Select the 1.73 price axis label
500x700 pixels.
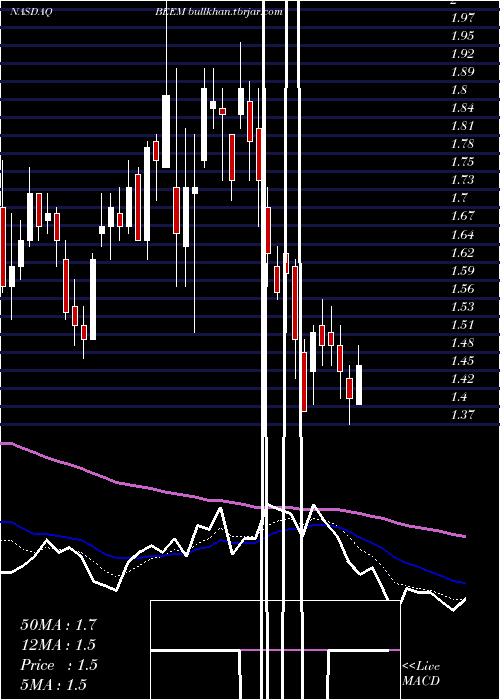point(462,180)
